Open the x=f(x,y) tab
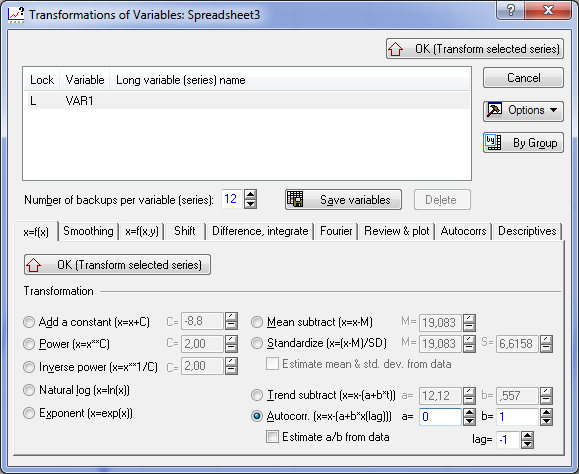Viewport: 579px width, 474px height. (x=142, y=231)
